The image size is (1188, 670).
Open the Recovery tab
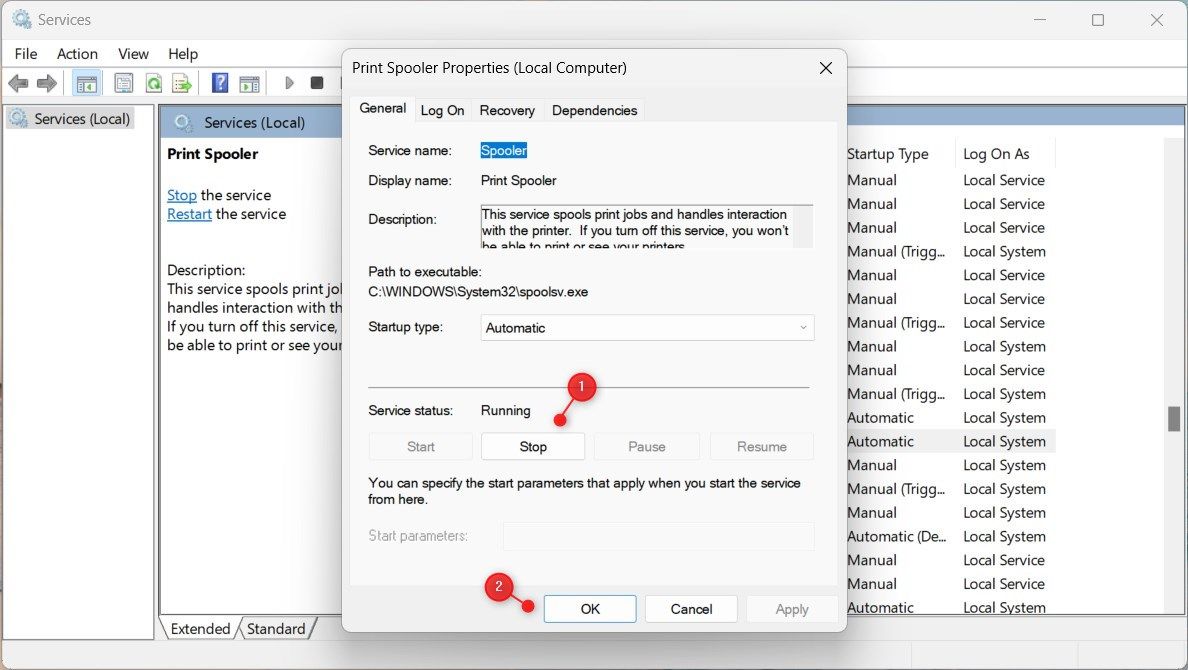pos(507,111)
